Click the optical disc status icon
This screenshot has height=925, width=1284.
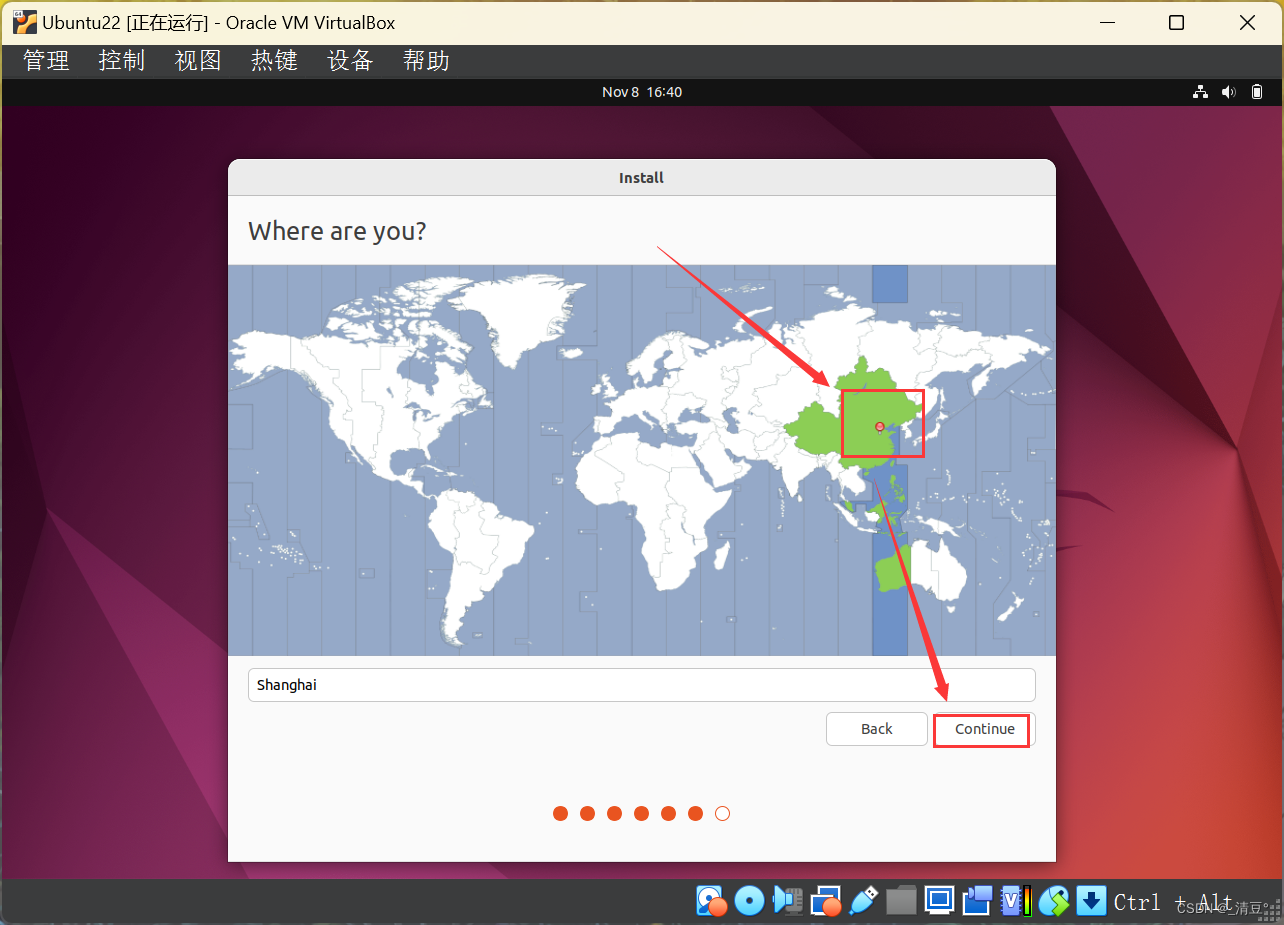[749, 901]
